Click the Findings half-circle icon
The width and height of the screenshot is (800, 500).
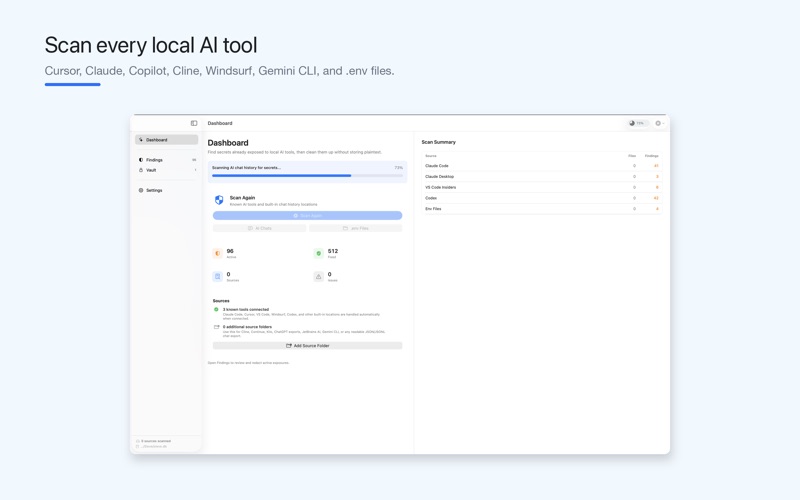141,160
